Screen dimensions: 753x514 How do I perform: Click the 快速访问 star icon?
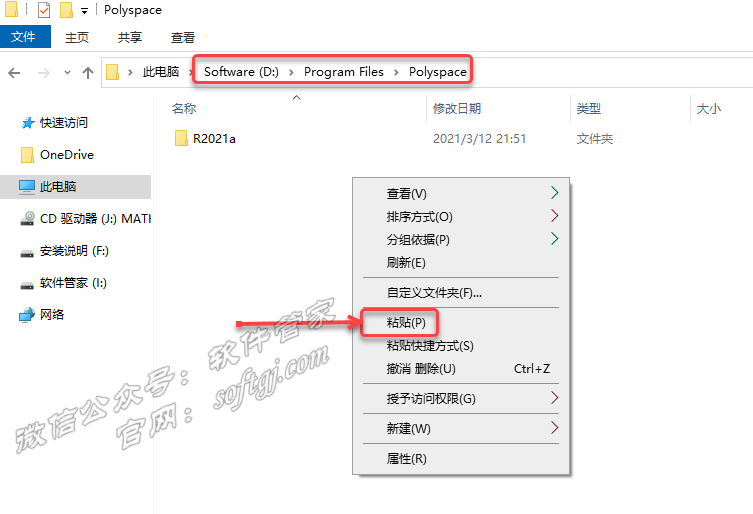(28, 123)
